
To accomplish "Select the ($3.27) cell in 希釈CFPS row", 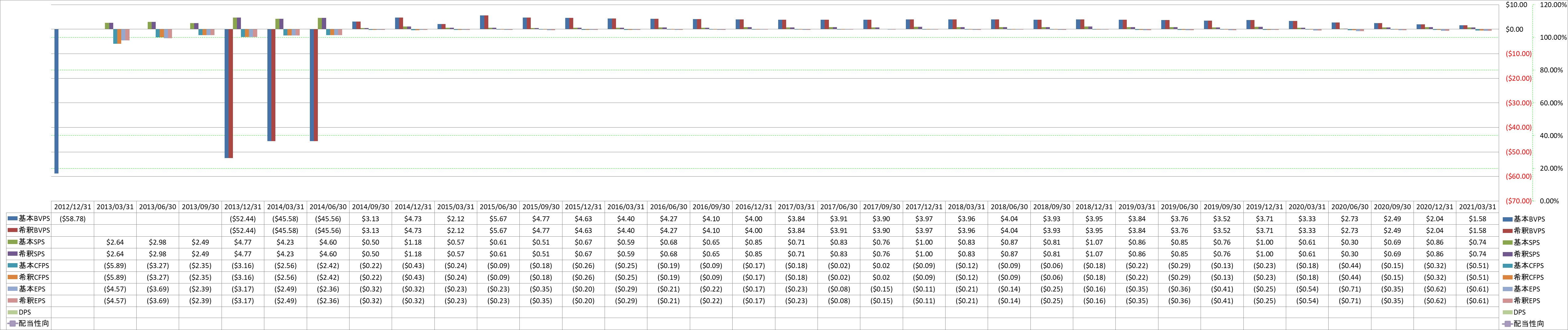I will click(158, 277).
